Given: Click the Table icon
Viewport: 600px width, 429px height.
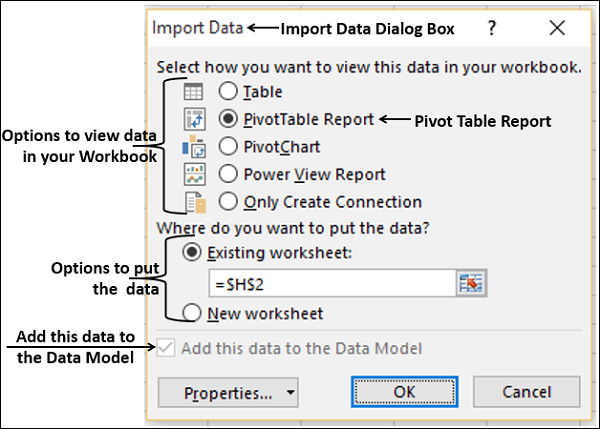Looking at the screenshot, I should coord(193,91).
